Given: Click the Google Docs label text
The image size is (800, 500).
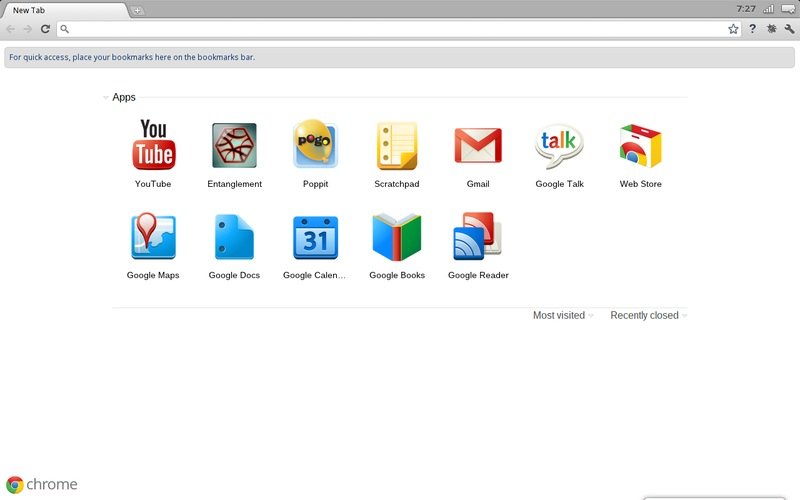Looking at the screenshot, I should (x=234, y=275).
